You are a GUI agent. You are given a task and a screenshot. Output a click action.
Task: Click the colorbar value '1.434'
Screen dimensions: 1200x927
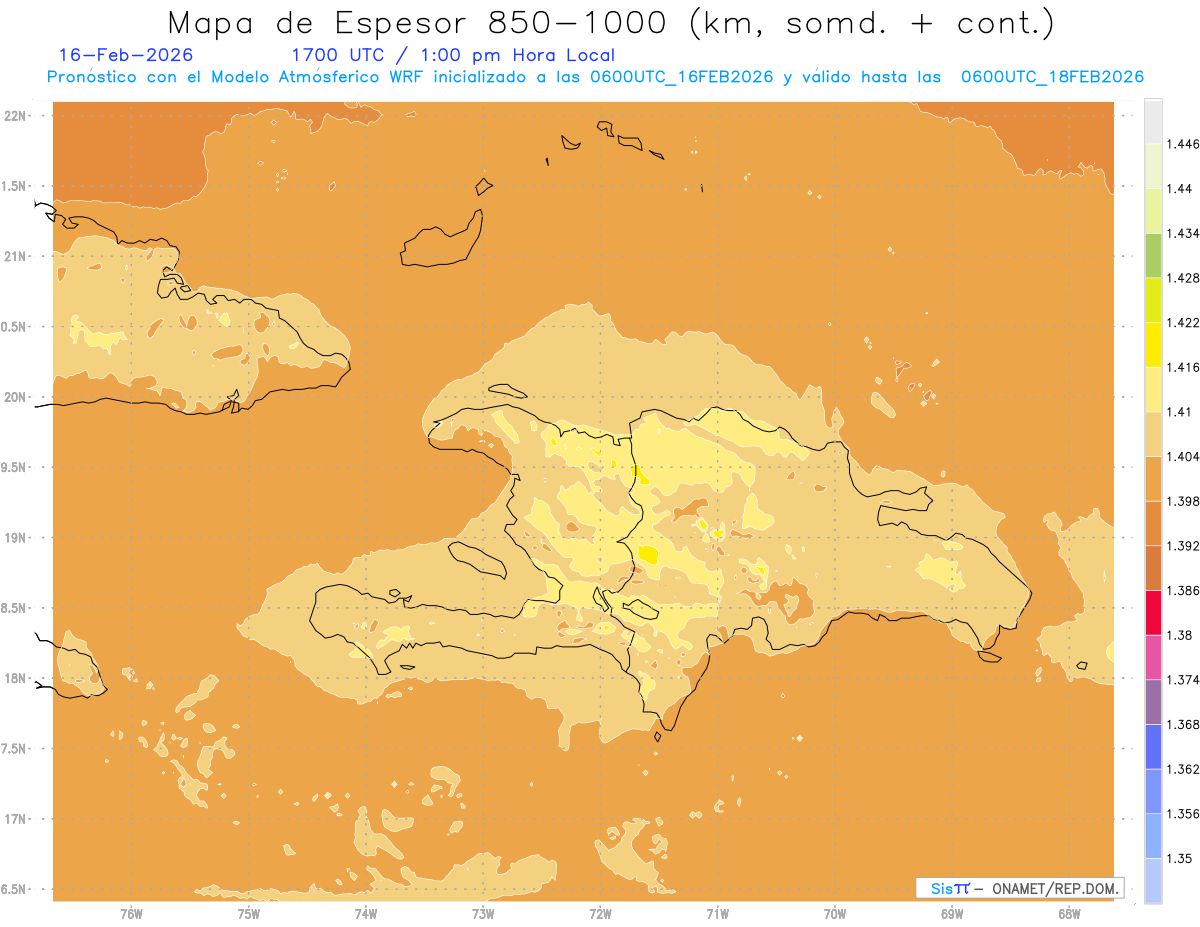click(x=1185, y=233)
